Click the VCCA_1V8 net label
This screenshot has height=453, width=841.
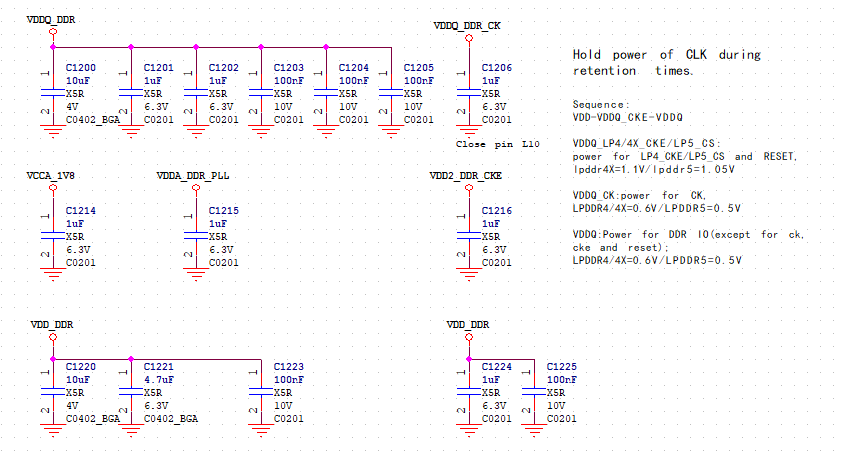52,175
